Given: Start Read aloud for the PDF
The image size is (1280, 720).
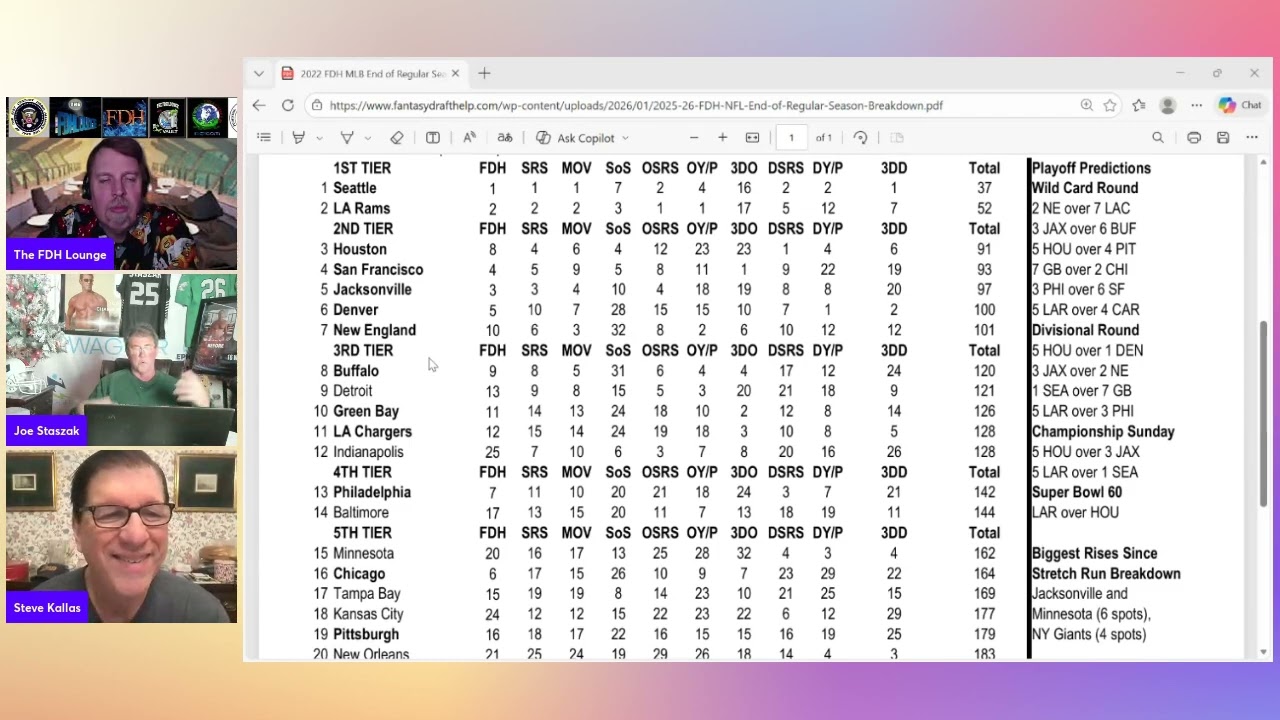Looking at the screenshot, I should [x=469, y=138].
